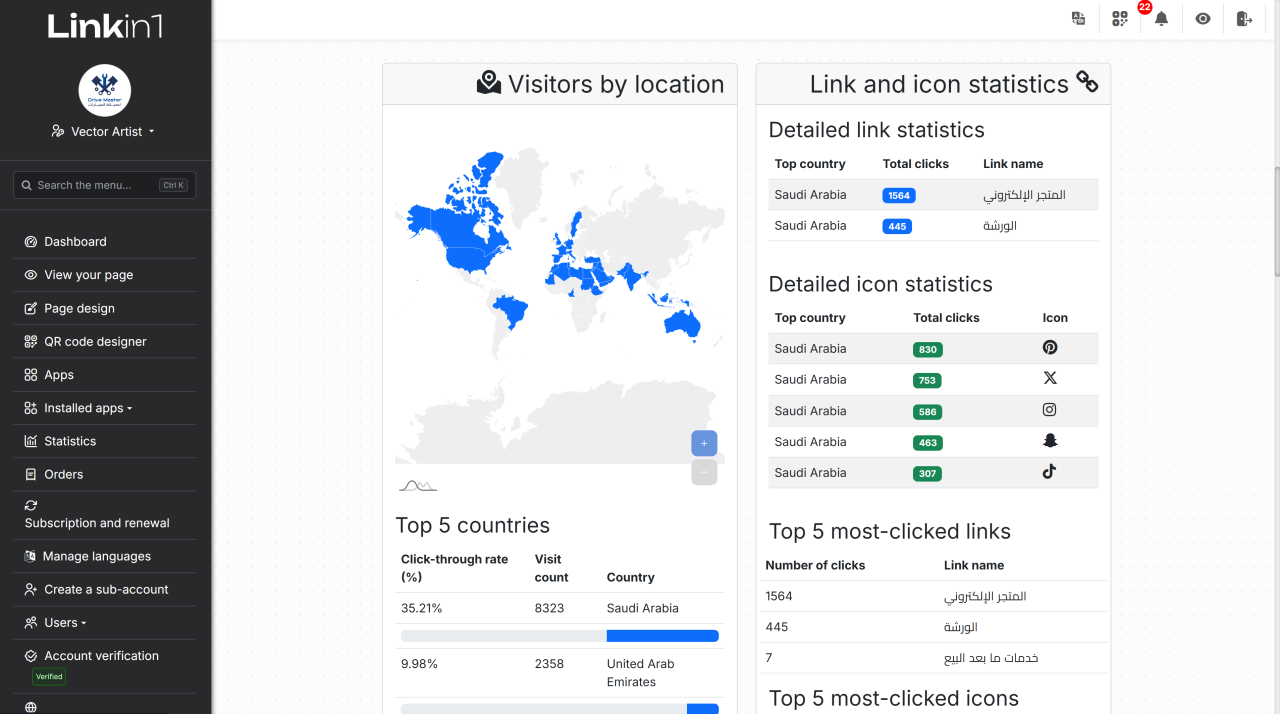Click the 753 clicks badge
The height and width of the screenshot is (714, 1280).
(928, 381)
